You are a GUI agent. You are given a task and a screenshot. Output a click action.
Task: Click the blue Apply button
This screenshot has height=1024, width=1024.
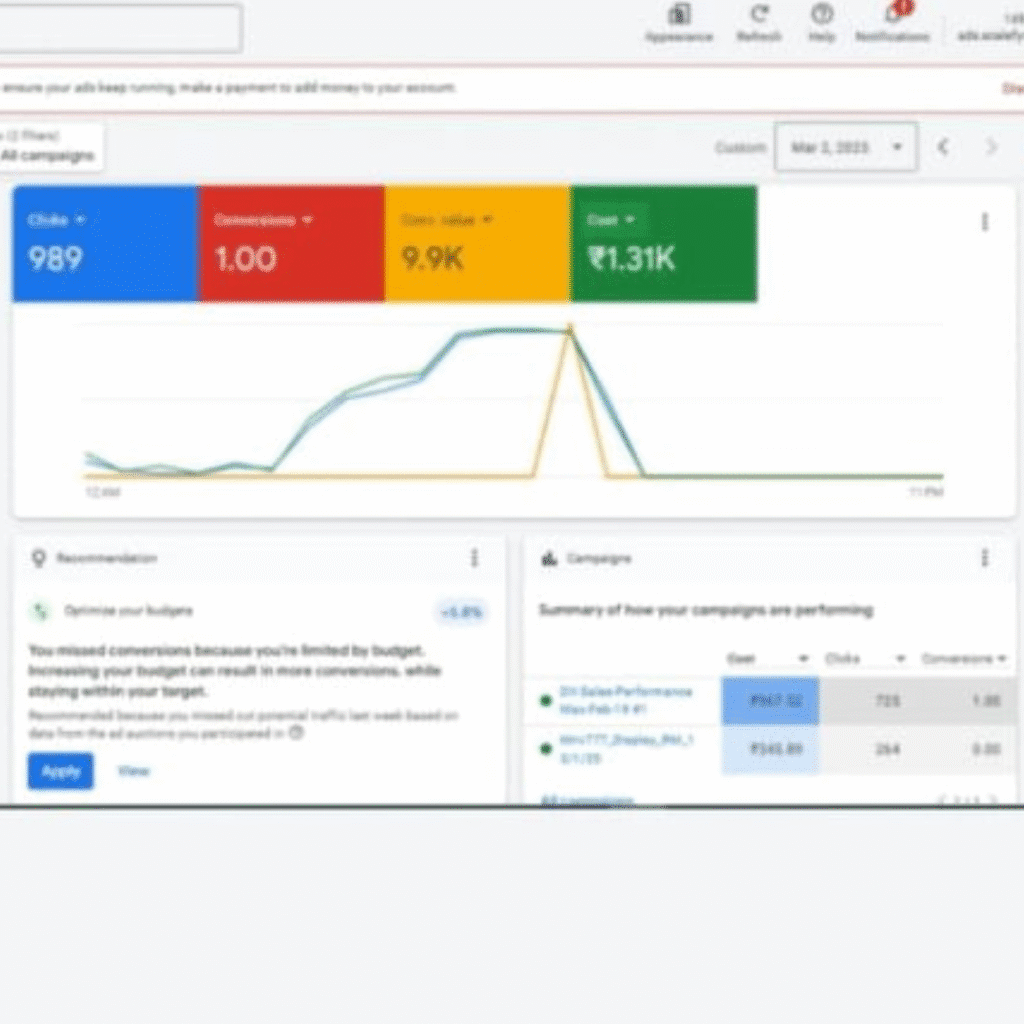[x=60, y=771]
